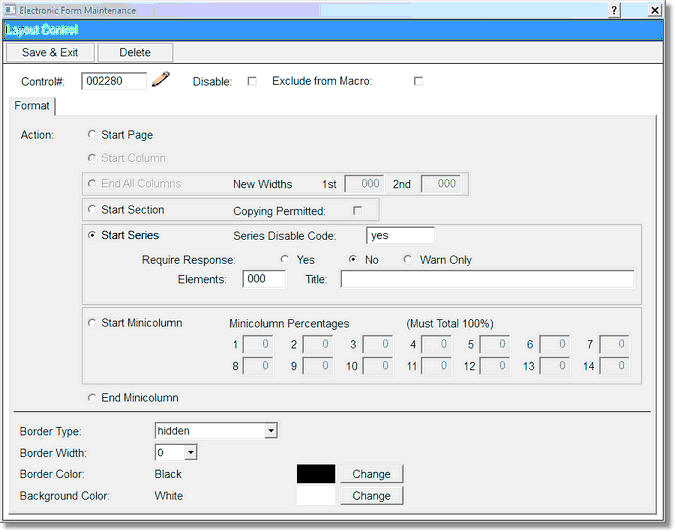Click the Series Disable Code field
The width and height of the screenshot is (675, 532).
click(400, 235)
